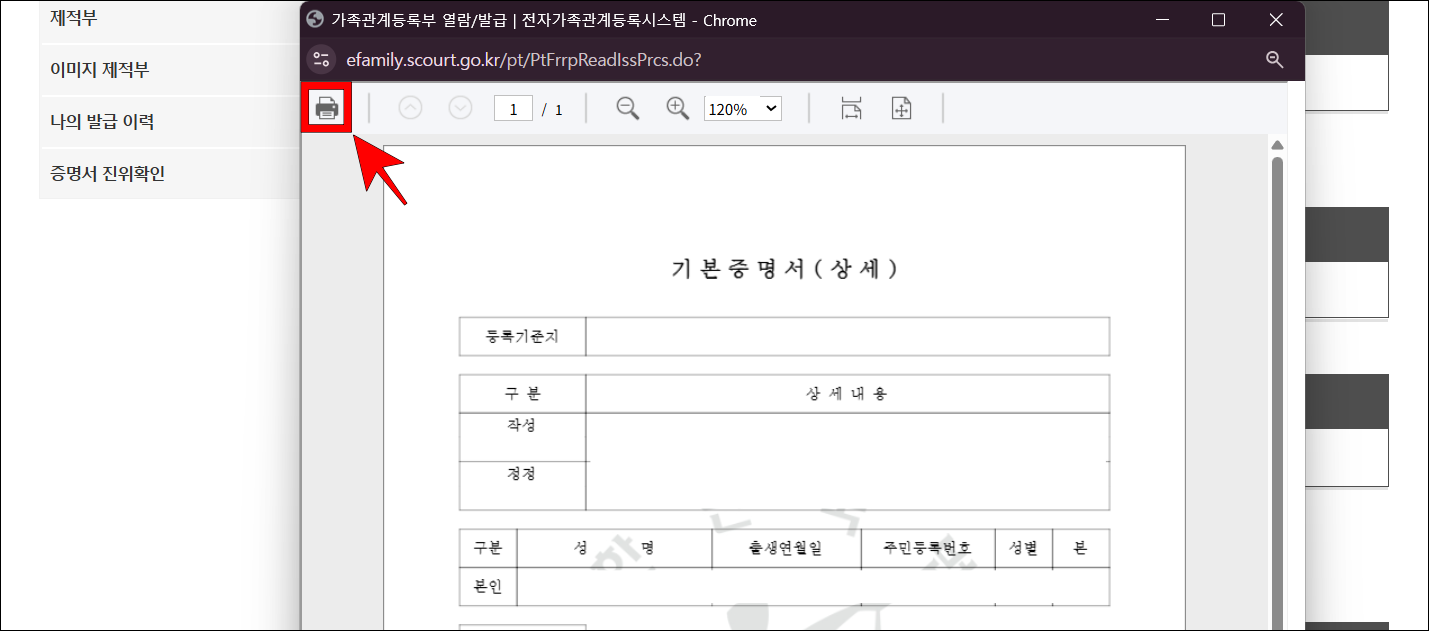Click the site information icon beside the URL
Viewport: 1429px width, 631px height.
point(320,60)
